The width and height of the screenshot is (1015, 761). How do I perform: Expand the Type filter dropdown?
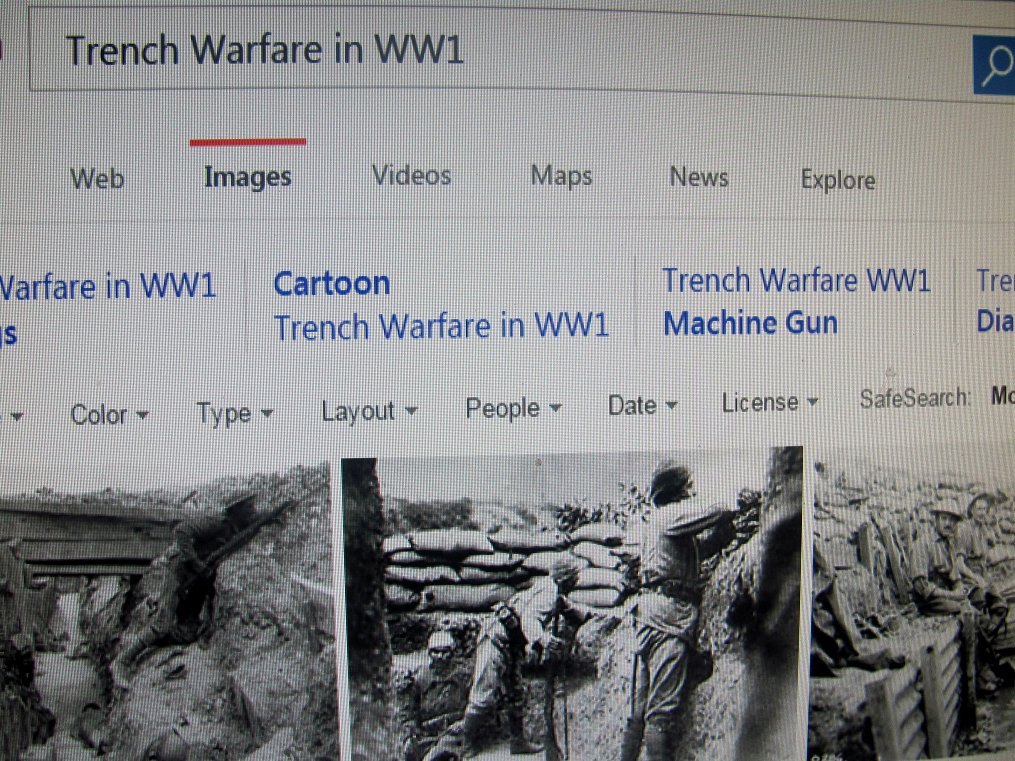(x=235, y=413)
